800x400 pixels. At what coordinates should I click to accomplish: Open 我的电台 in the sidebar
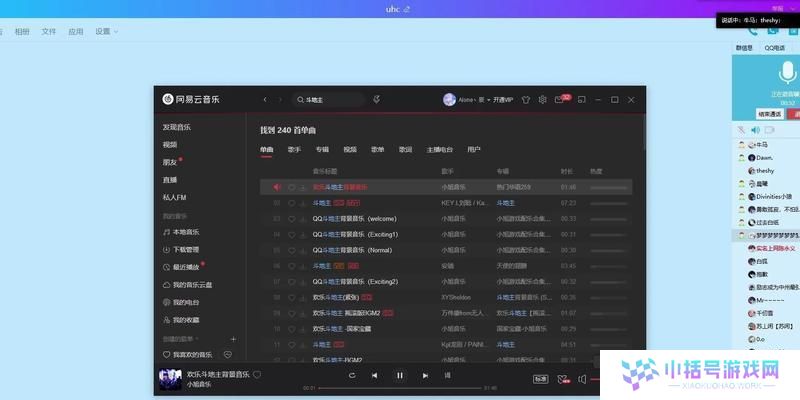(x=181, y=302)
